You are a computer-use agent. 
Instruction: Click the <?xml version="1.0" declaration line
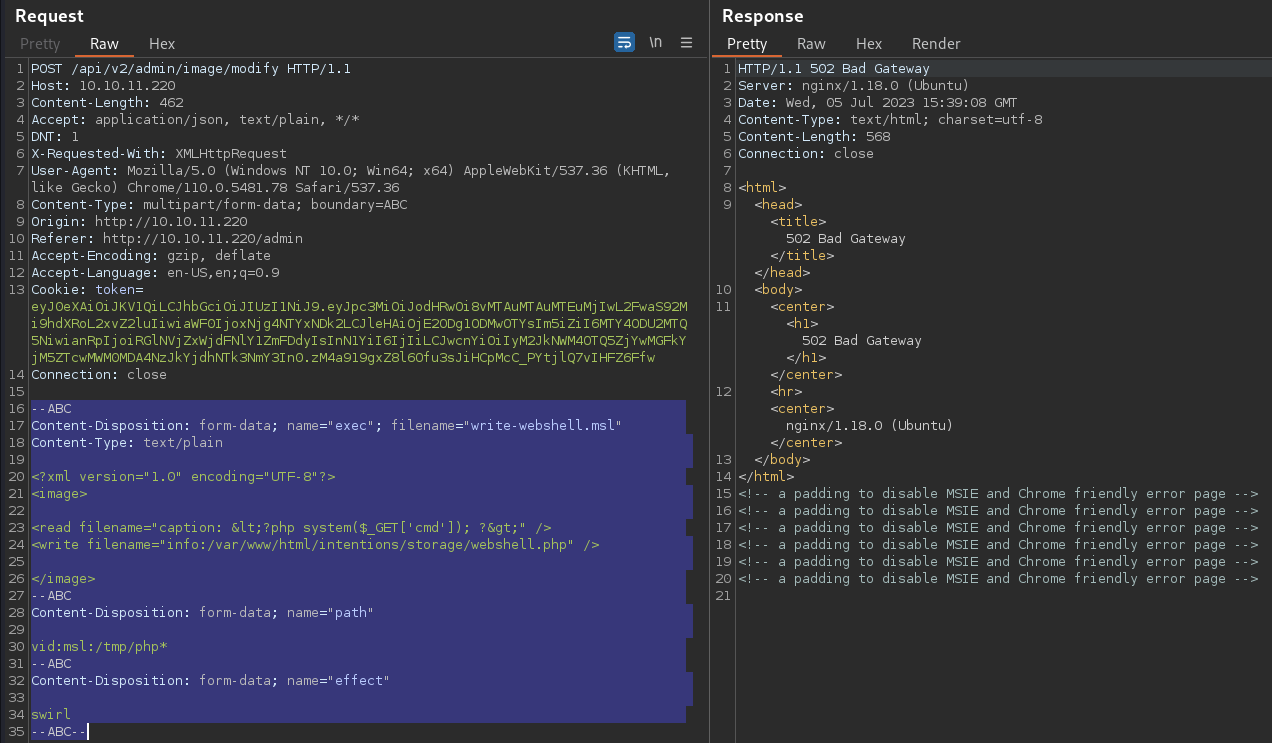pyautogui.click(x=183, y=477)
